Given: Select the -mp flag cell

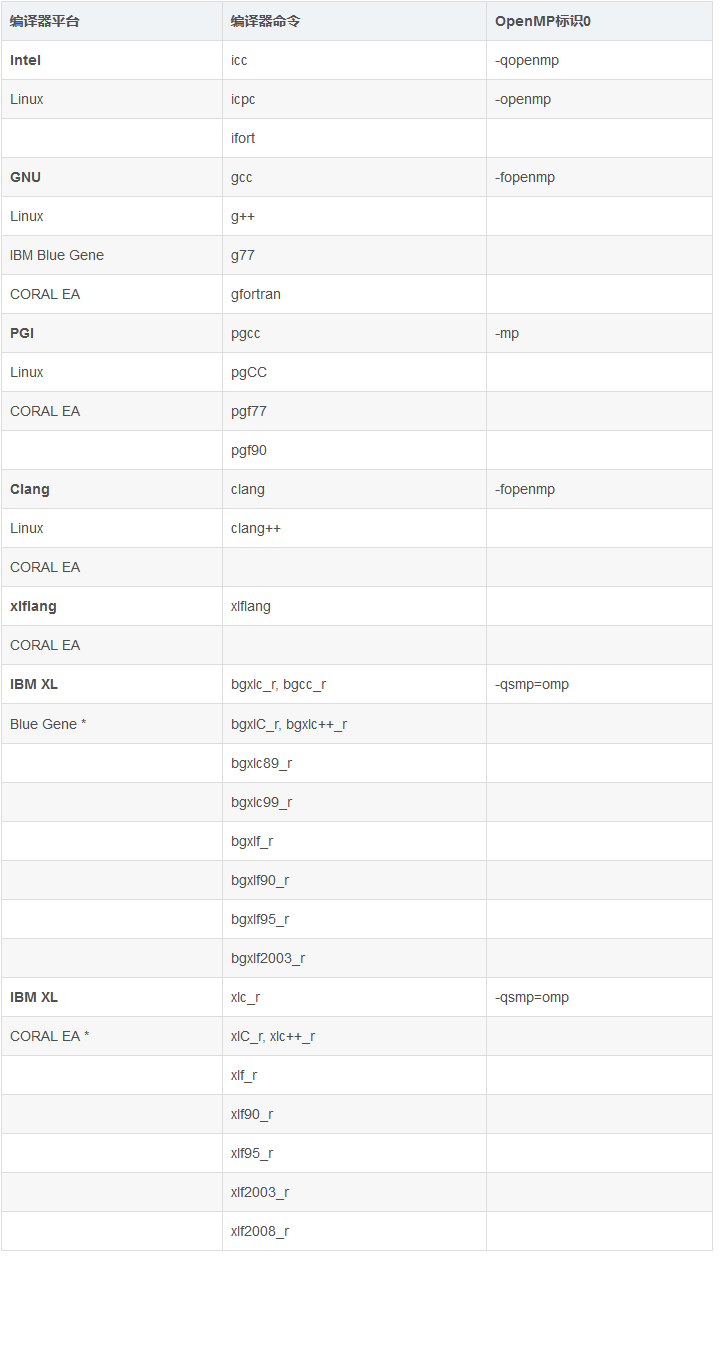Looking at the screenshot, I should point(507,333).
